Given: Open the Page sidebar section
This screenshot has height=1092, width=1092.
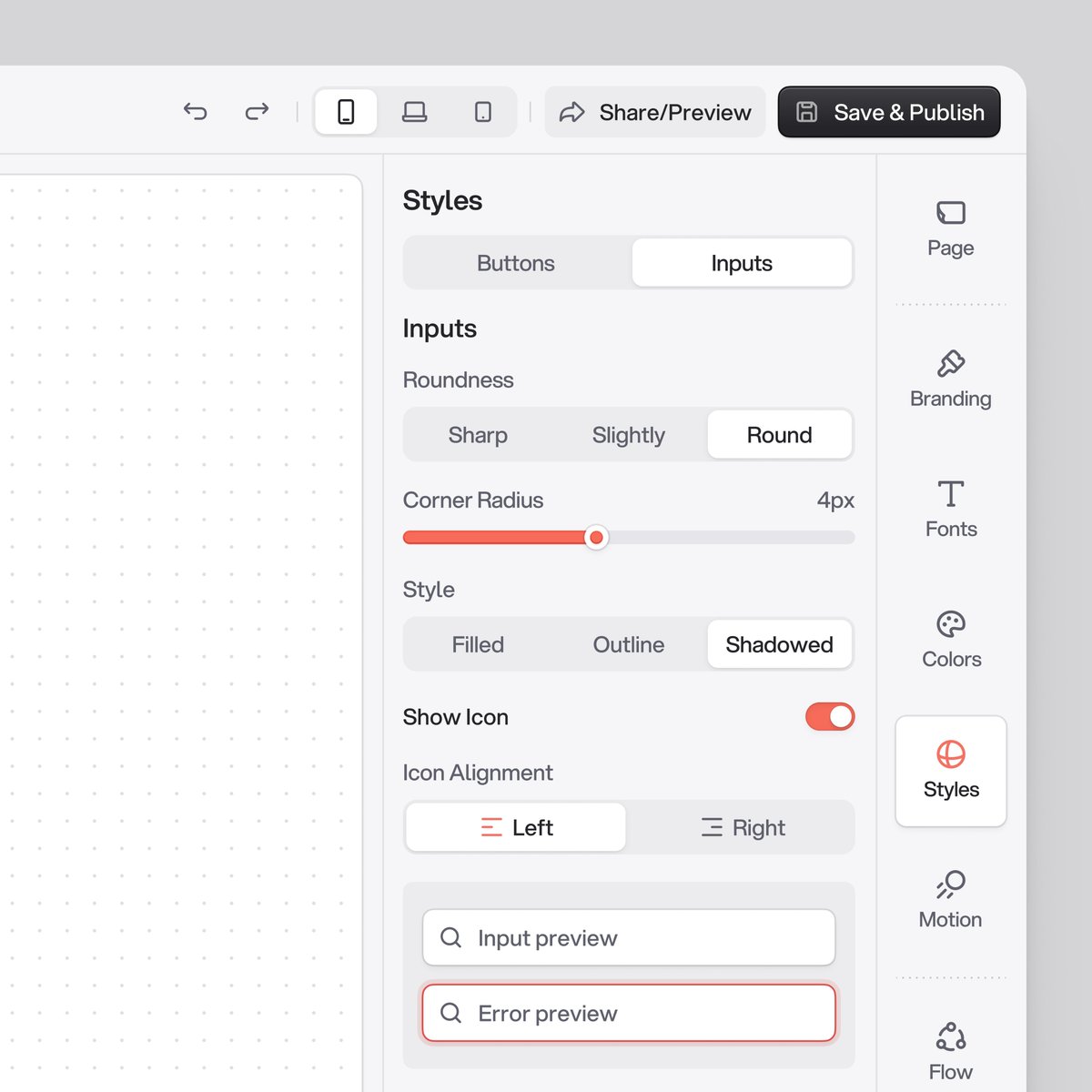Looking at the screenshot, I should click(951, 229).
